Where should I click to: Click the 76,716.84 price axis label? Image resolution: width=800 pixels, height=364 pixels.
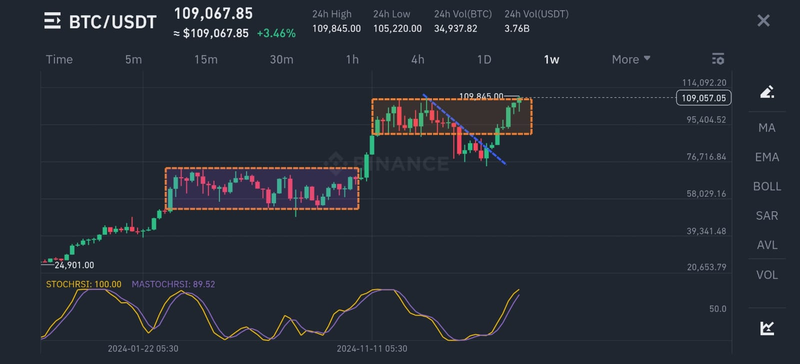706,157
